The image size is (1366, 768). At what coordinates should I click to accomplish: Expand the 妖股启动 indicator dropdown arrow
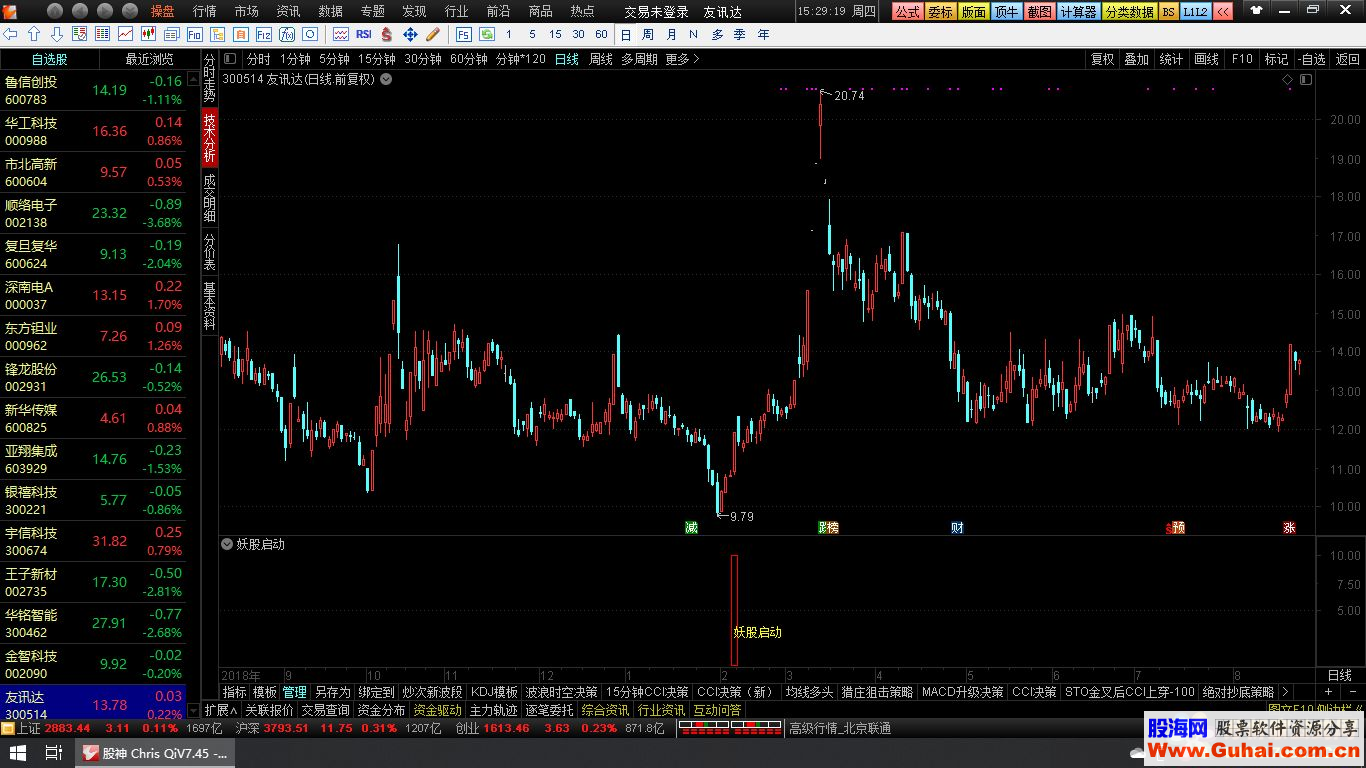pyautogui.click(x=227, y=544)
